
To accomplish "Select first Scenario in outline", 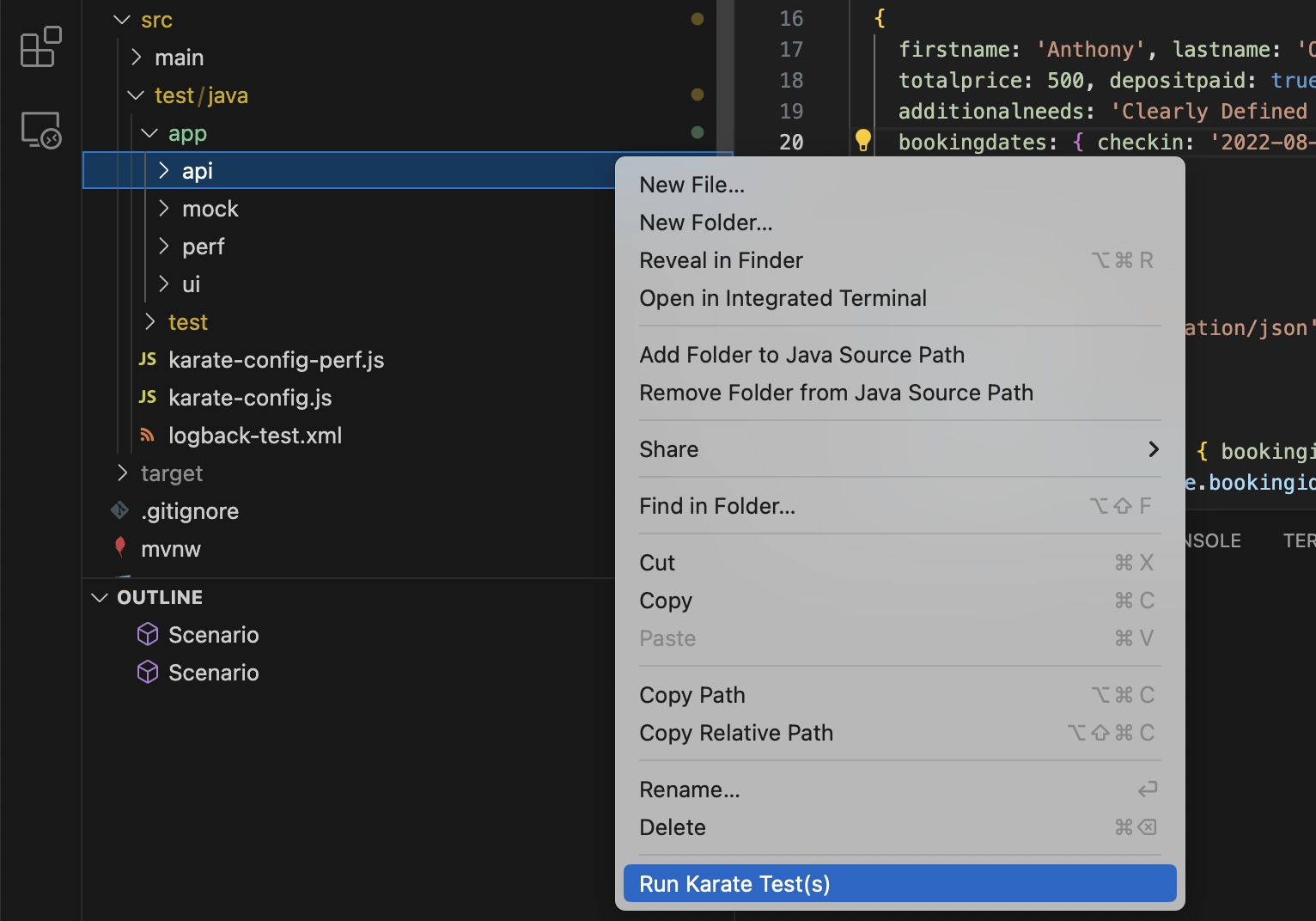I will [214, 635].
